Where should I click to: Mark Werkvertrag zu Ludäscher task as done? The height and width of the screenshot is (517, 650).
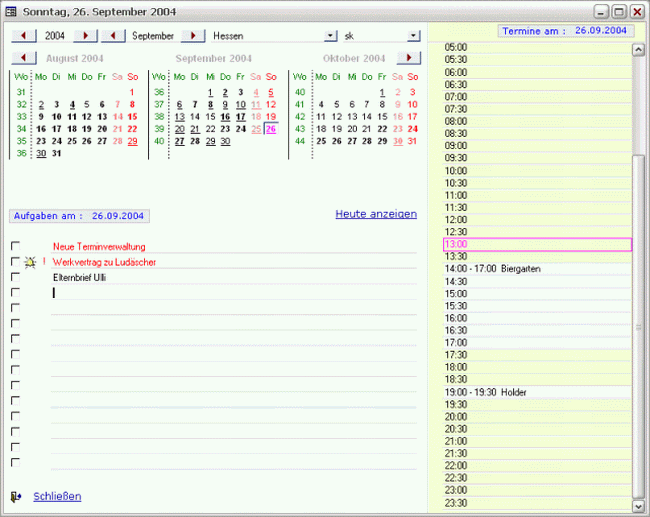[15, 262]
